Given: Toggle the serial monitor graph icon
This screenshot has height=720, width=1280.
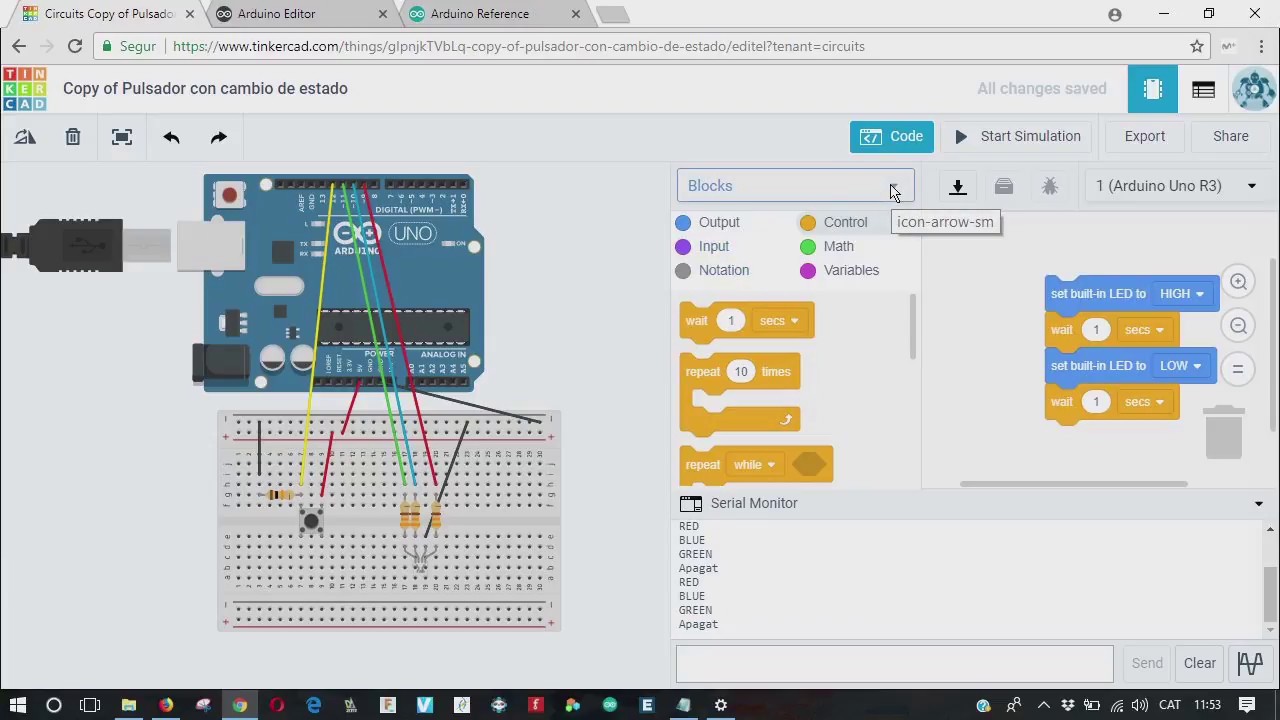Looking at the screenshot, I should click(x=1250, y=663).
